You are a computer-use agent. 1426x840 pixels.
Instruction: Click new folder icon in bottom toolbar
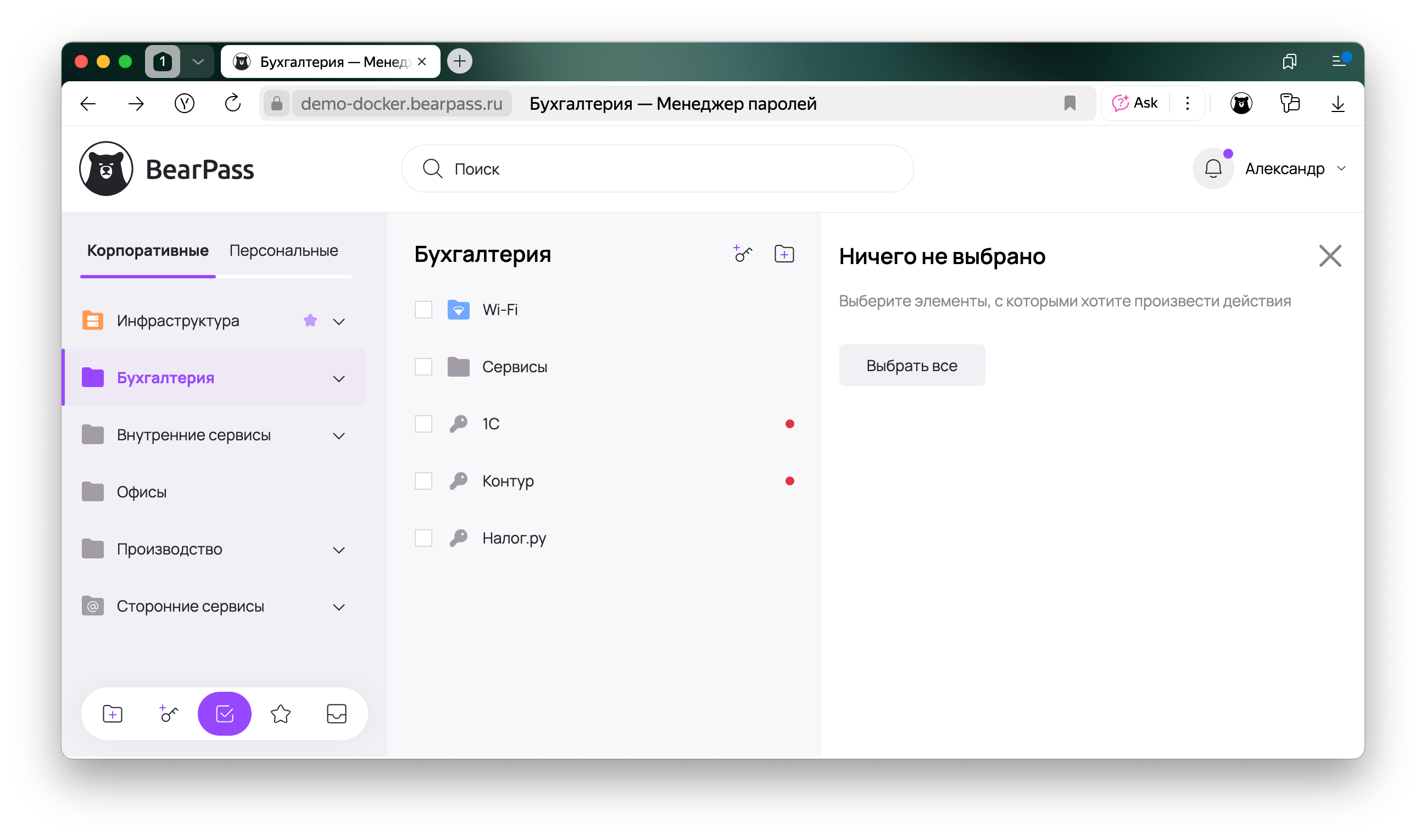[x=112, y=714]
